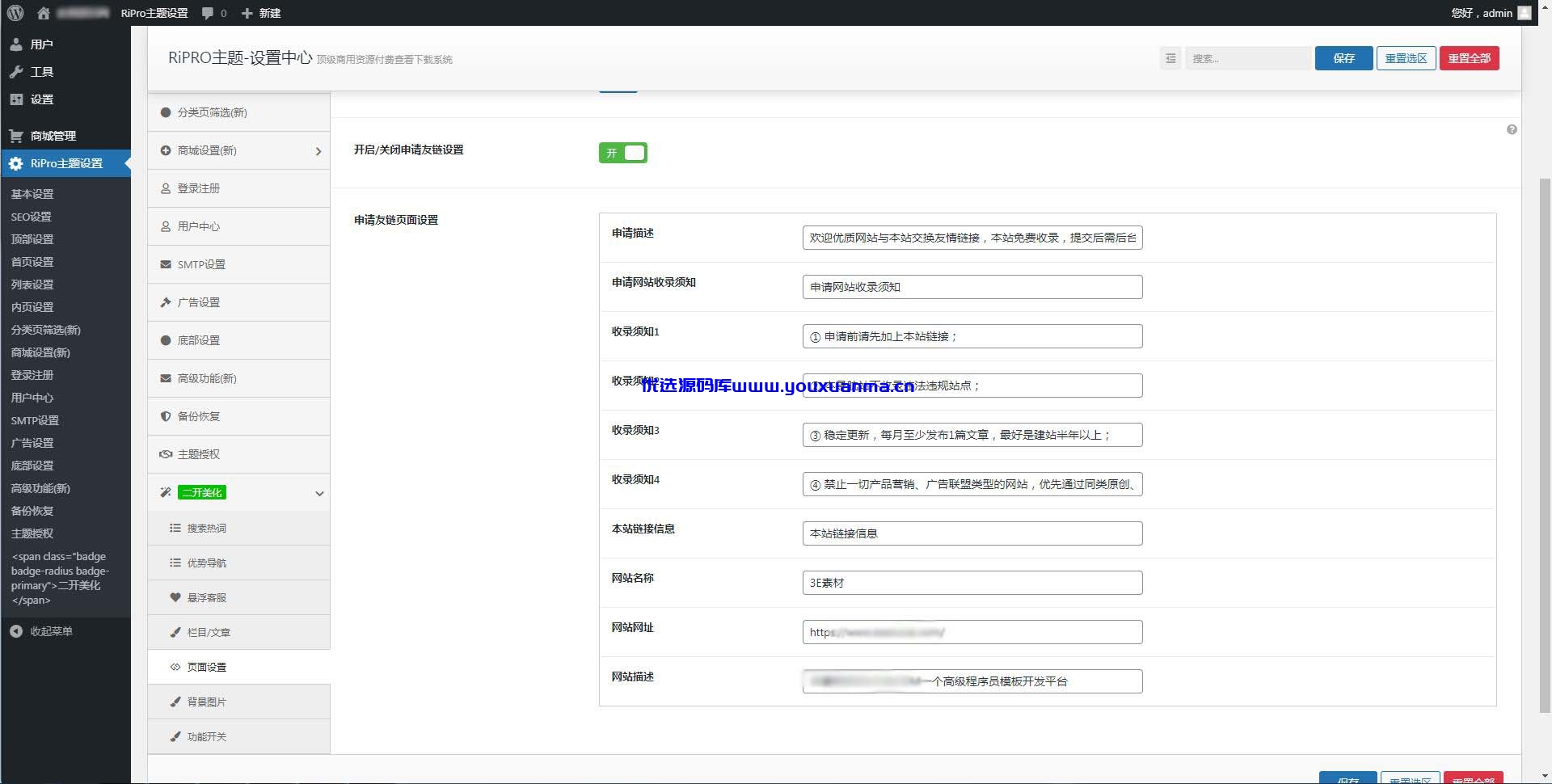Click the 网站名称 field containing 3E素材
The image size is (1552, 784).
972,583
